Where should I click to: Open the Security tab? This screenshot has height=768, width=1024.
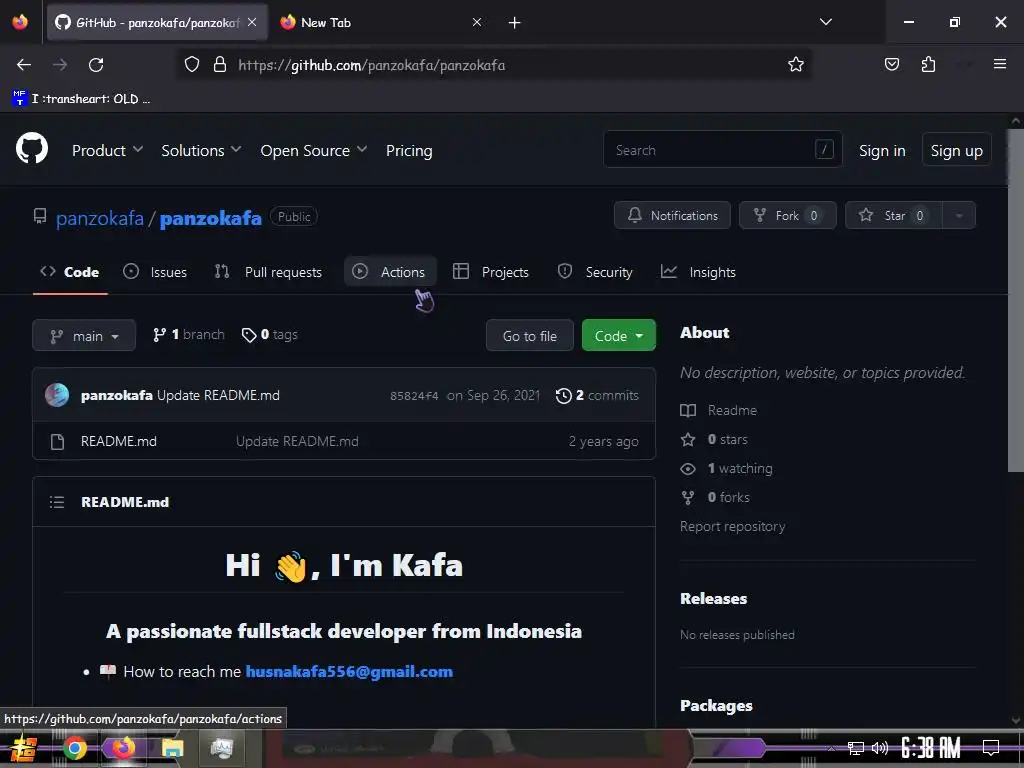click(x=596, y=272)
